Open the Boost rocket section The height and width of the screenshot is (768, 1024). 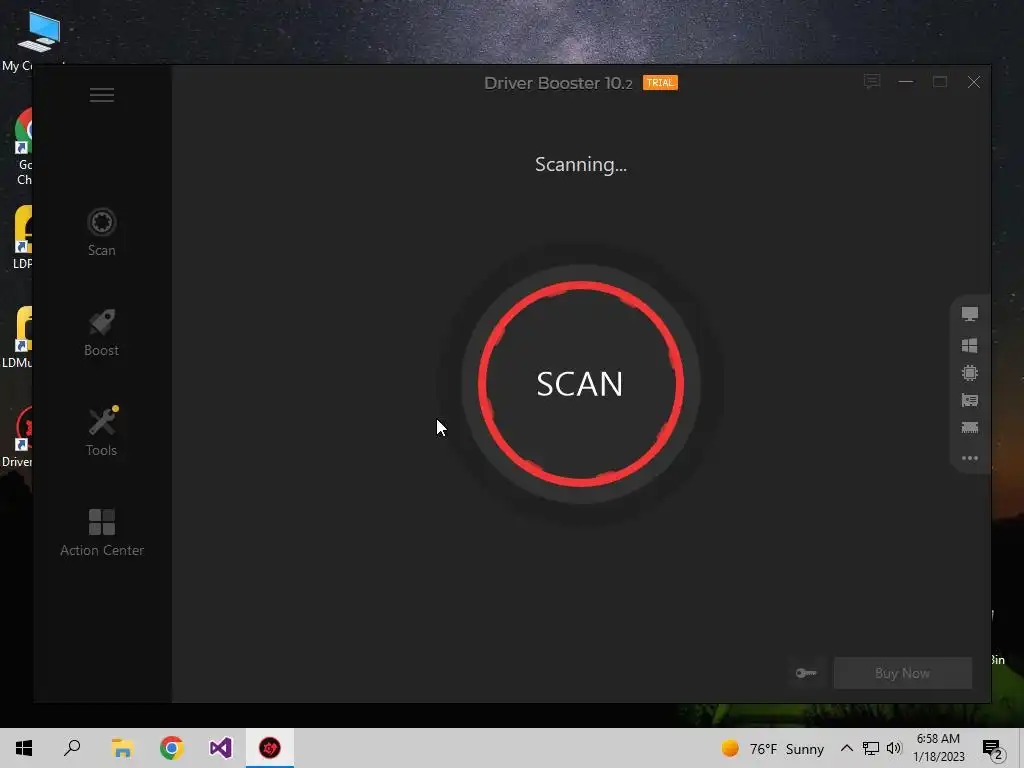pyautogui.click(x=102, y=333)
